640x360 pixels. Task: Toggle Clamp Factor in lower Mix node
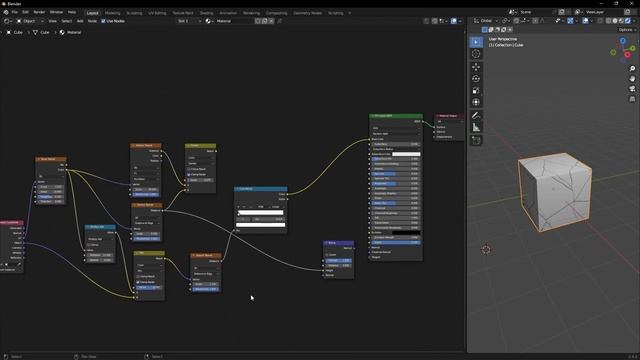(138, 282)
